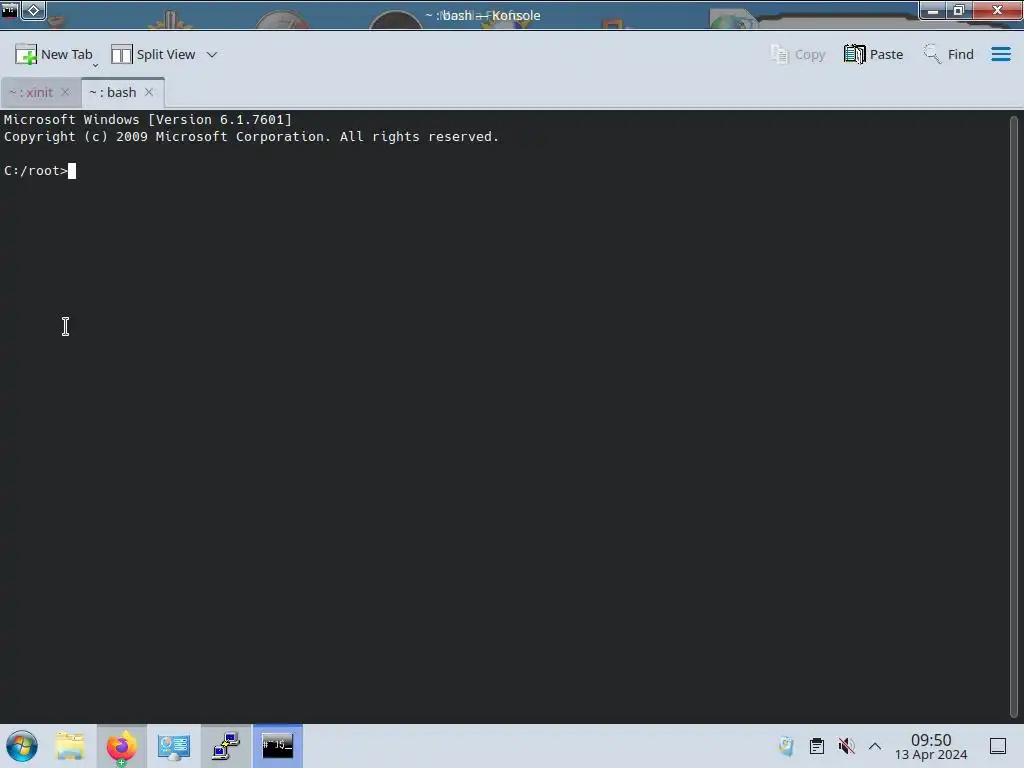Screen dimensions: 1024x768
Task: Click the terminal vertical scrollbar
Action: 1014,415
